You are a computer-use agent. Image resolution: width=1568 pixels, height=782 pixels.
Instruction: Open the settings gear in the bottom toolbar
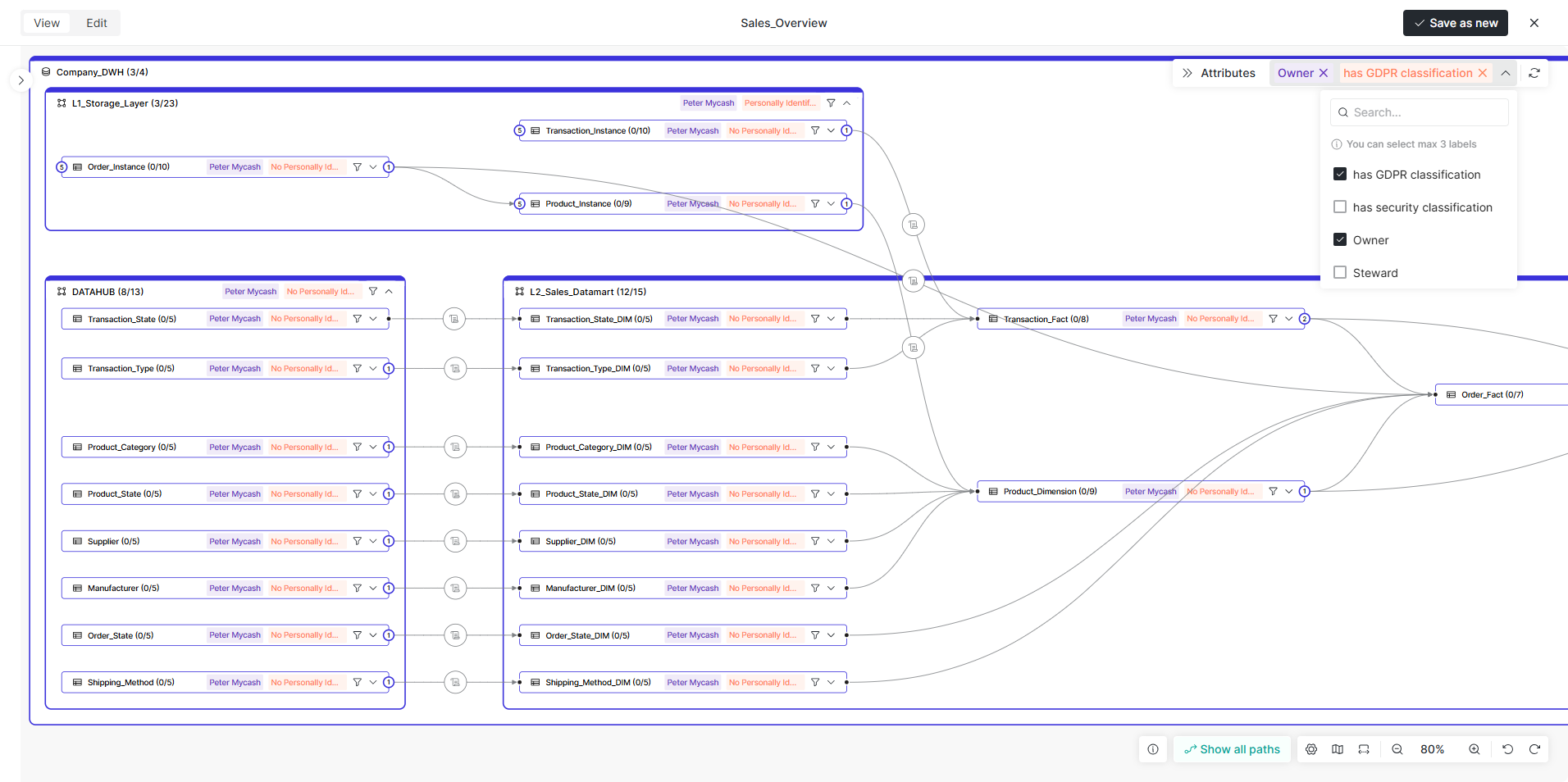[x=1310, y=748]
